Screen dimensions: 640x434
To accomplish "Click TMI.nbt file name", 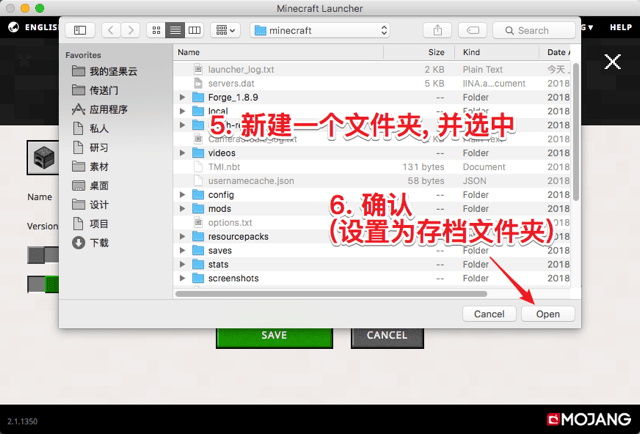I will point(224,167).
